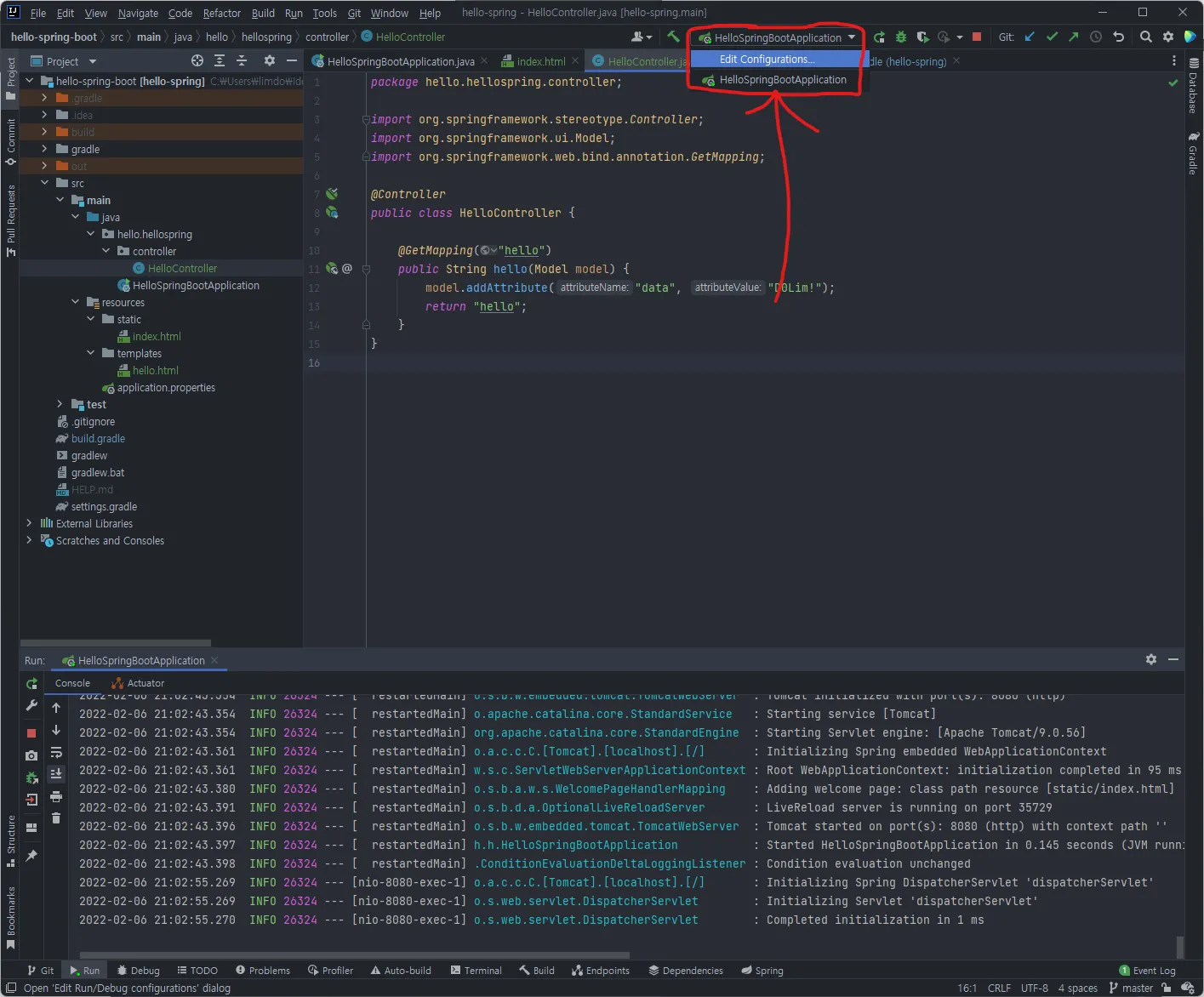The image size is (1204, 997).
Task: Click the console horizontal scrollbar
Action: [354, 955]
